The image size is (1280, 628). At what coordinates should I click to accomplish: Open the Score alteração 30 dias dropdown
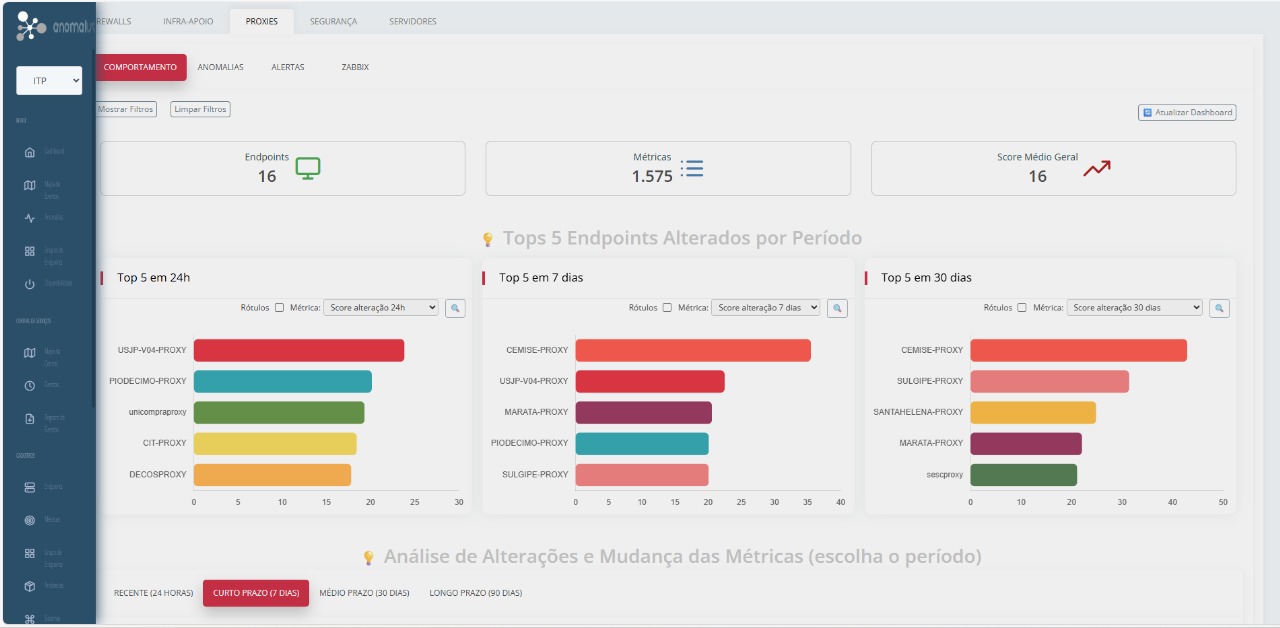[x=1134, y=308]
